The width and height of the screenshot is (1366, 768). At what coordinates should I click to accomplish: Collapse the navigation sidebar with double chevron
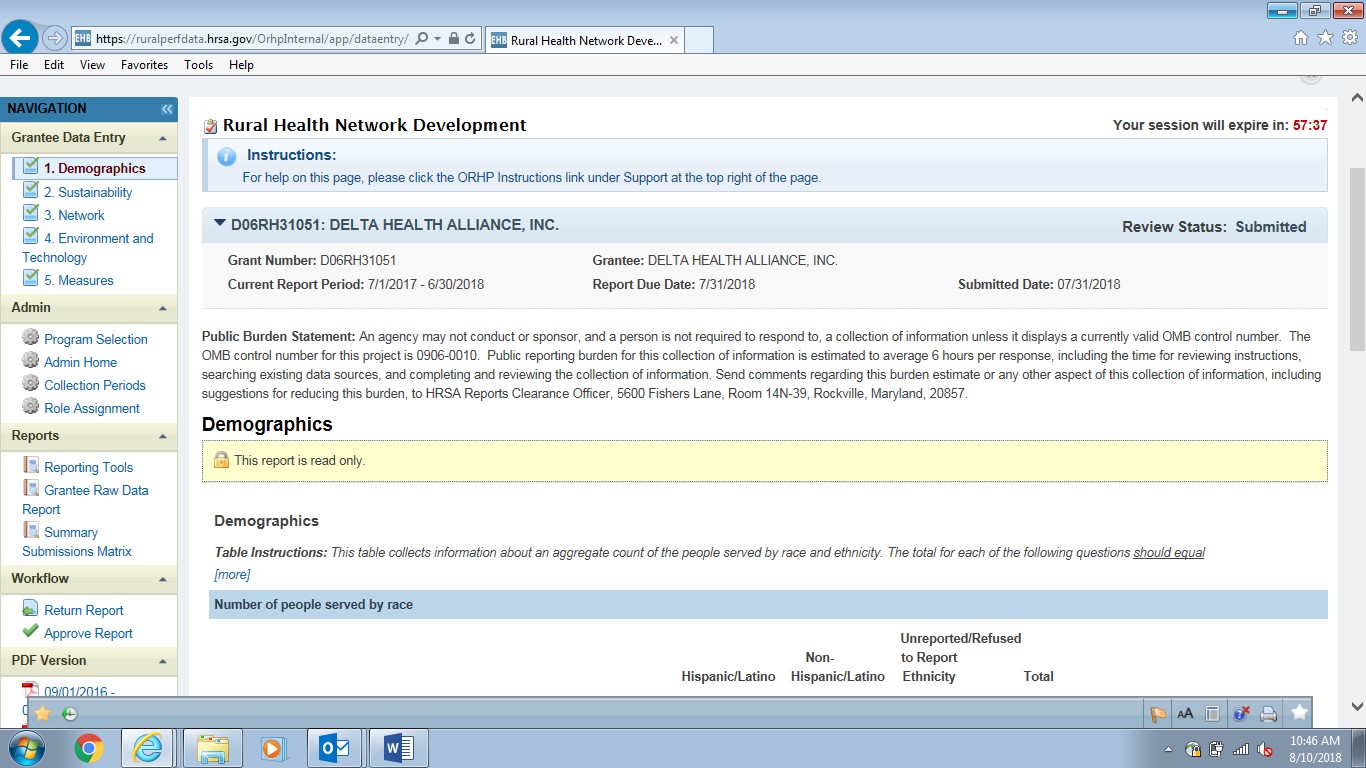point(167,109)
